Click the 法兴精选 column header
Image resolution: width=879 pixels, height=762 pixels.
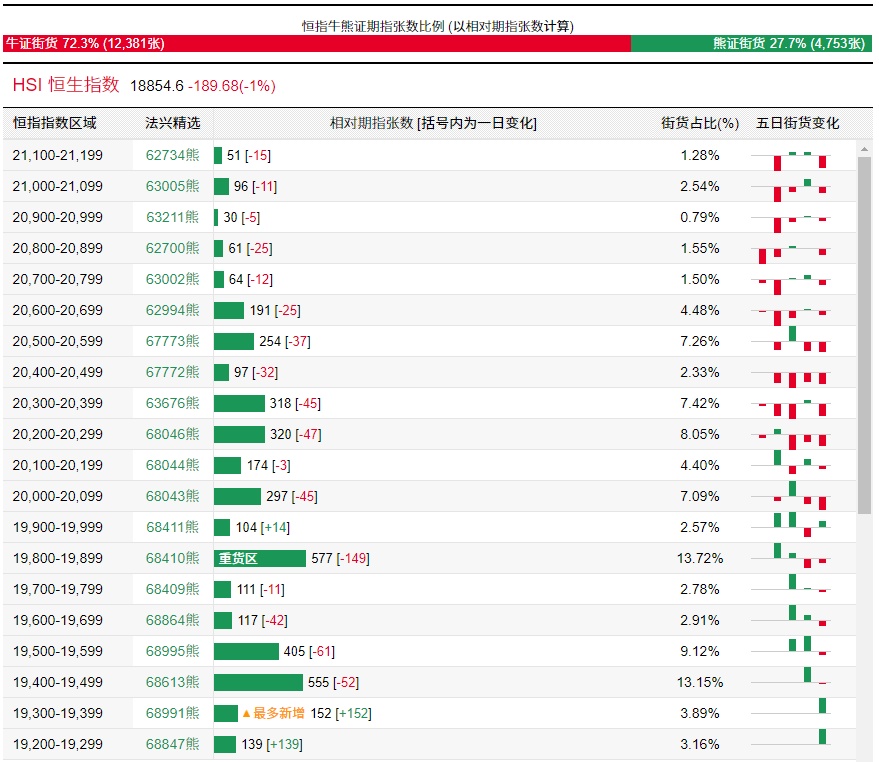click(x=172, y=123)
